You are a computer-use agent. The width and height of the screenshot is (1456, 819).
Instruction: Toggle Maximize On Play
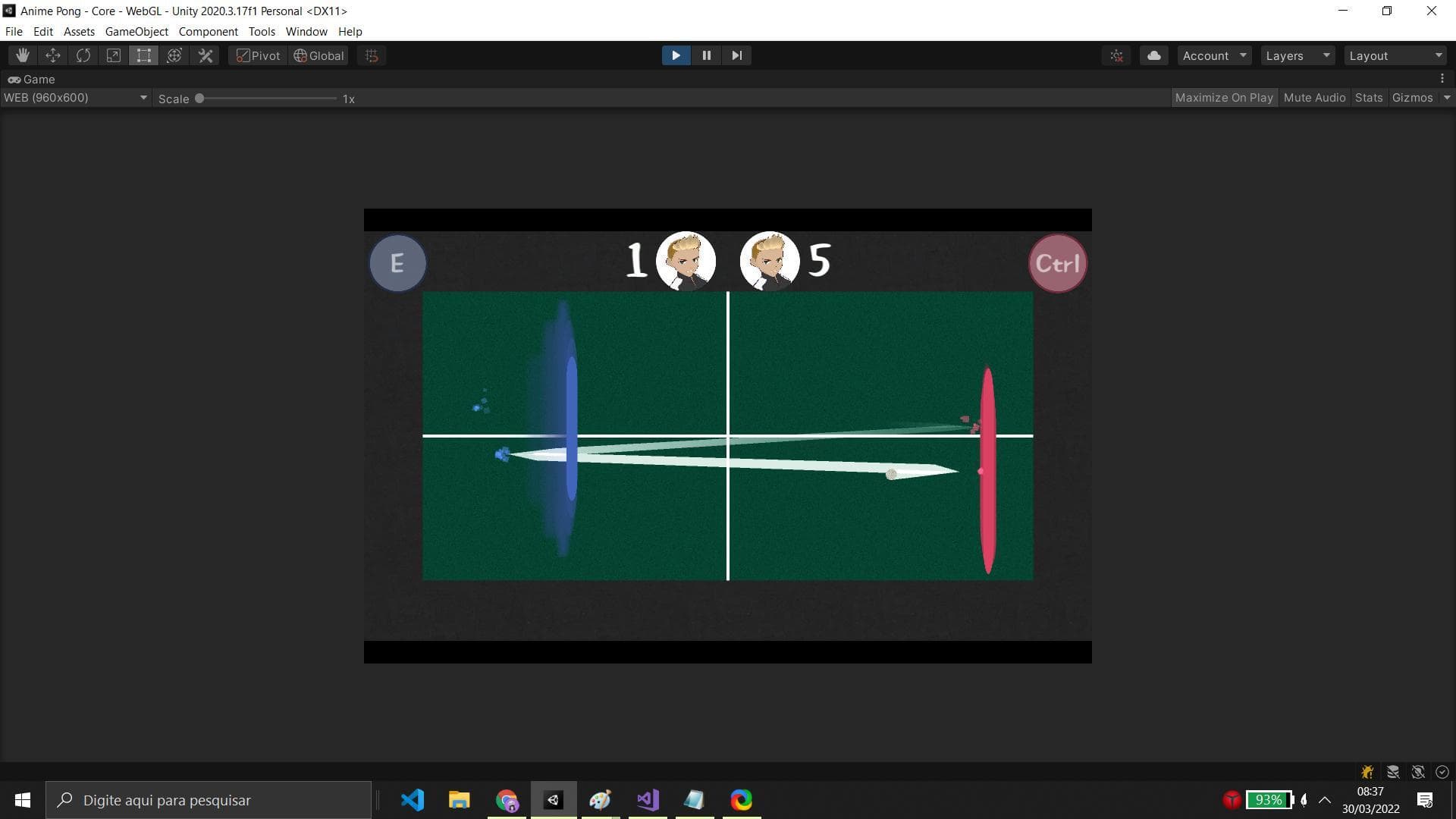pos(1223,98)
